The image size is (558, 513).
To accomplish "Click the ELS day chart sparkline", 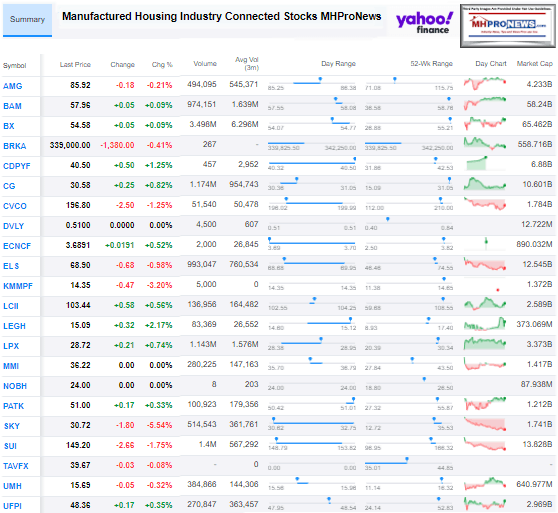I will pos(485,264).
